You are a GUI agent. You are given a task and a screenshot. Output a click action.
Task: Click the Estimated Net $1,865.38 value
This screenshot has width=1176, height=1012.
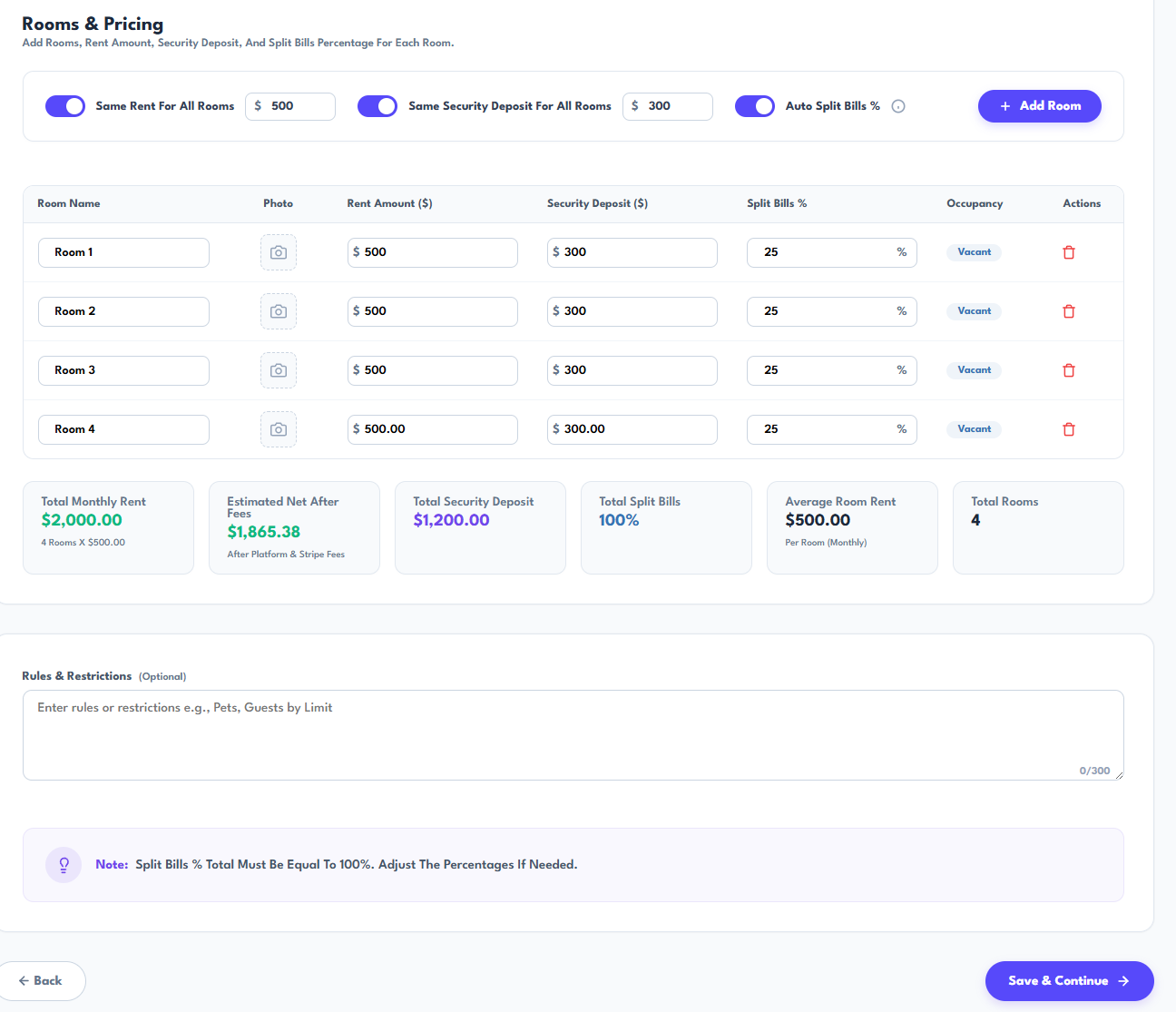click(x=264, y=532)
